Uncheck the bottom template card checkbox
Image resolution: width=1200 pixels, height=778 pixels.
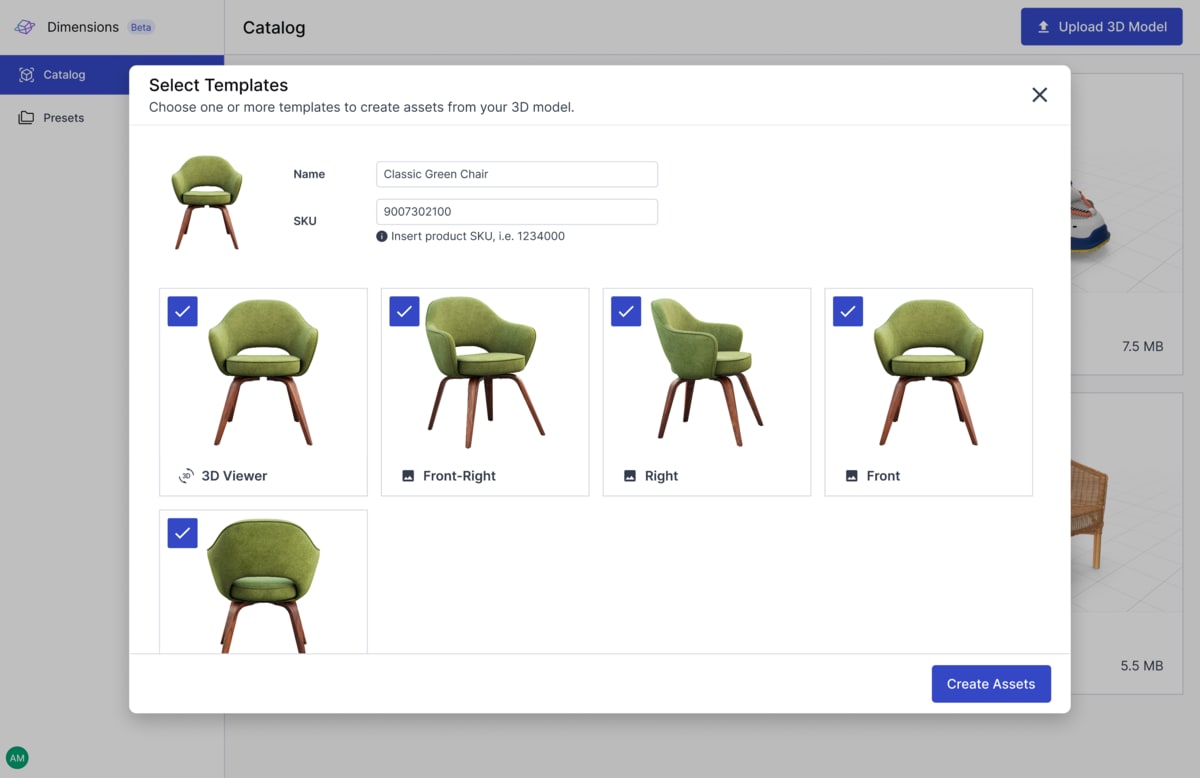(x=182, y=533)
